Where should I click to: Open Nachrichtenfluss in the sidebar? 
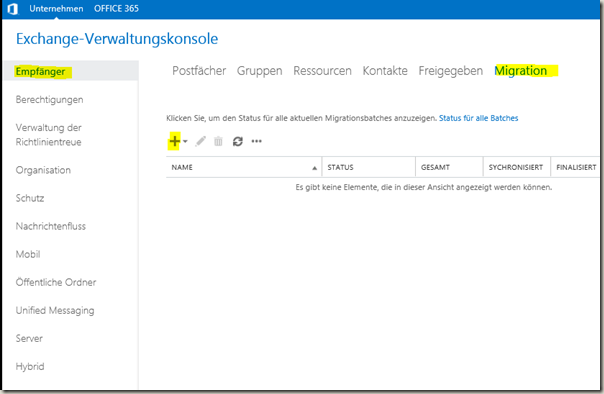point(50,226)
